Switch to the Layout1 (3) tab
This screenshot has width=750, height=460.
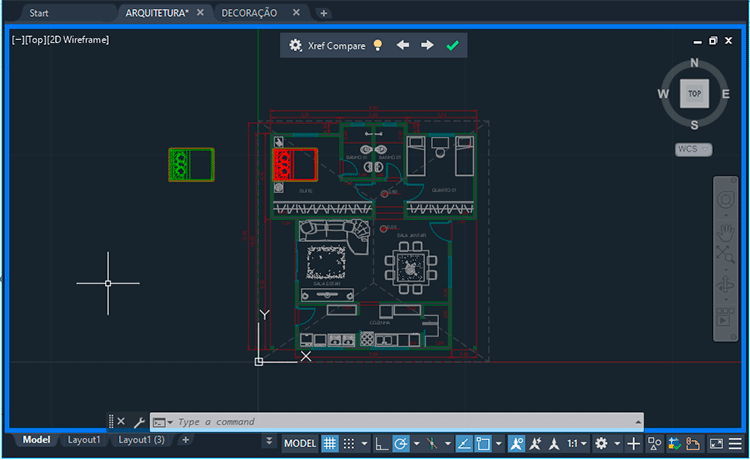pyautogui.click(x=141, y=440)
